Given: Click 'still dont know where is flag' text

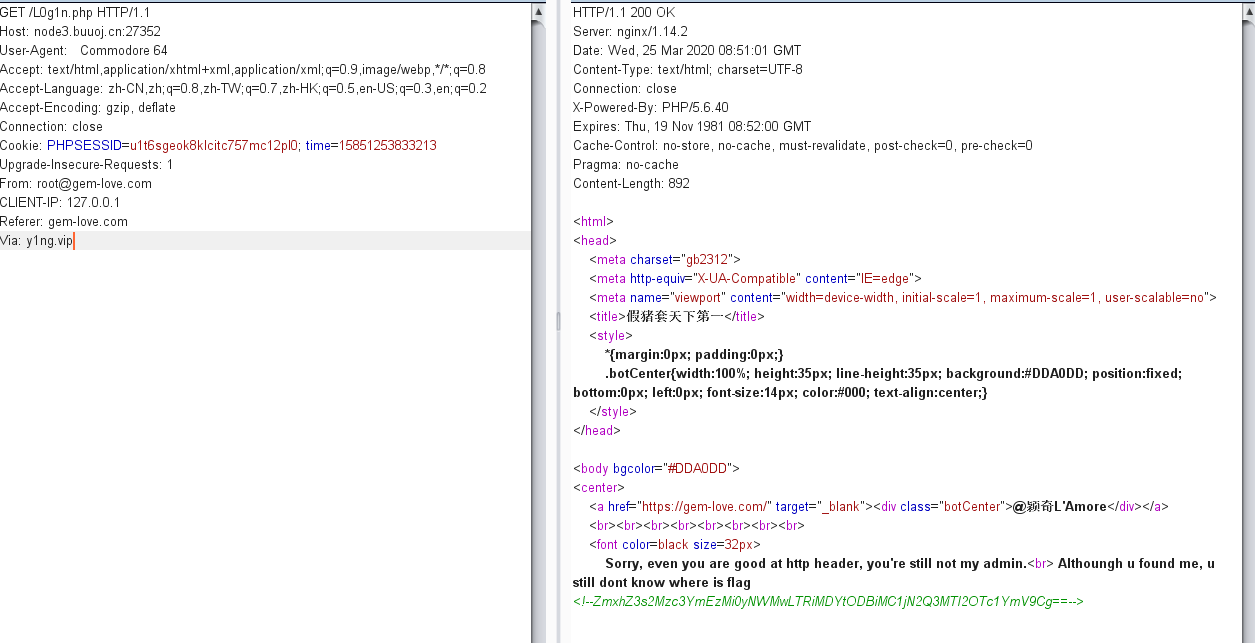Looking at the screenshot, I should [662, 583].
